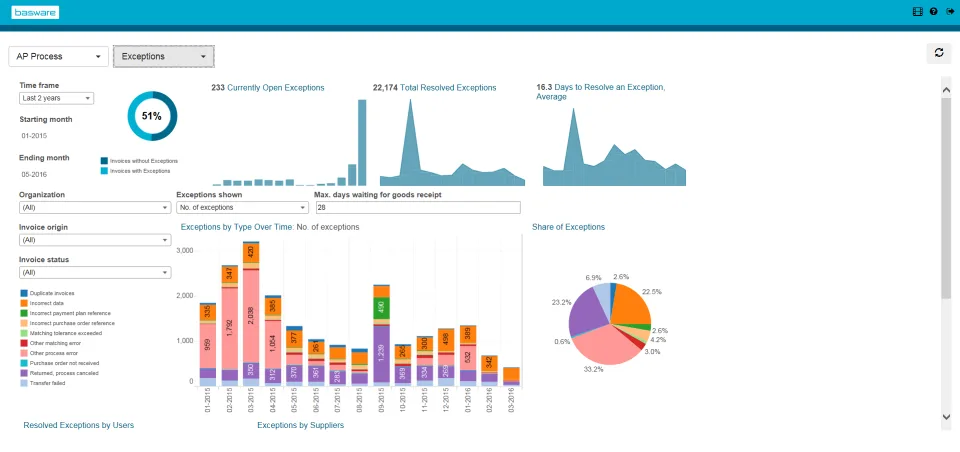The image size is (960, 452).
Task: Select Matching tolerance exceeded legend swatch
Action: pyautogui.click(x=24, y=333)
